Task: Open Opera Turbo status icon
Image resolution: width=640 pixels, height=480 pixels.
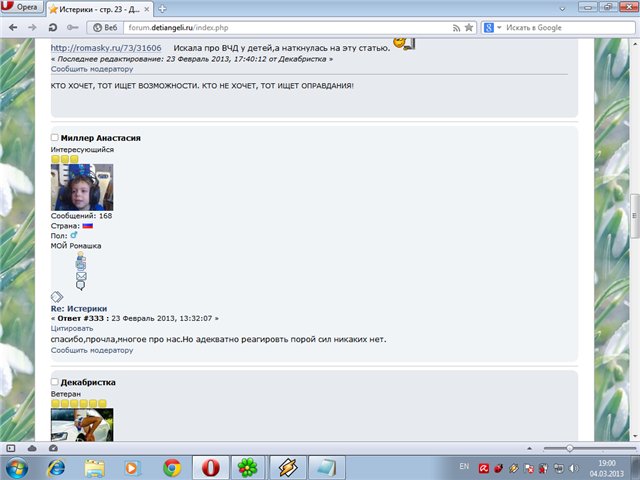Action: (53, 448)
